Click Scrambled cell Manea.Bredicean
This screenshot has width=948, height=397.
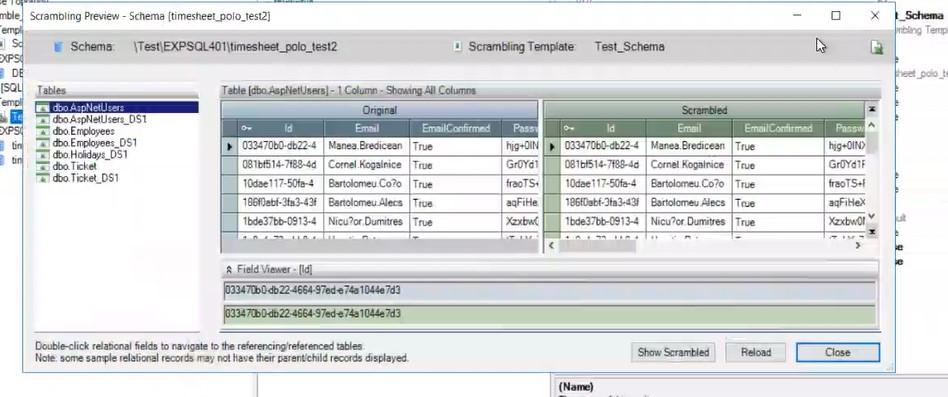pyautogui.click(x=689, y=146)
